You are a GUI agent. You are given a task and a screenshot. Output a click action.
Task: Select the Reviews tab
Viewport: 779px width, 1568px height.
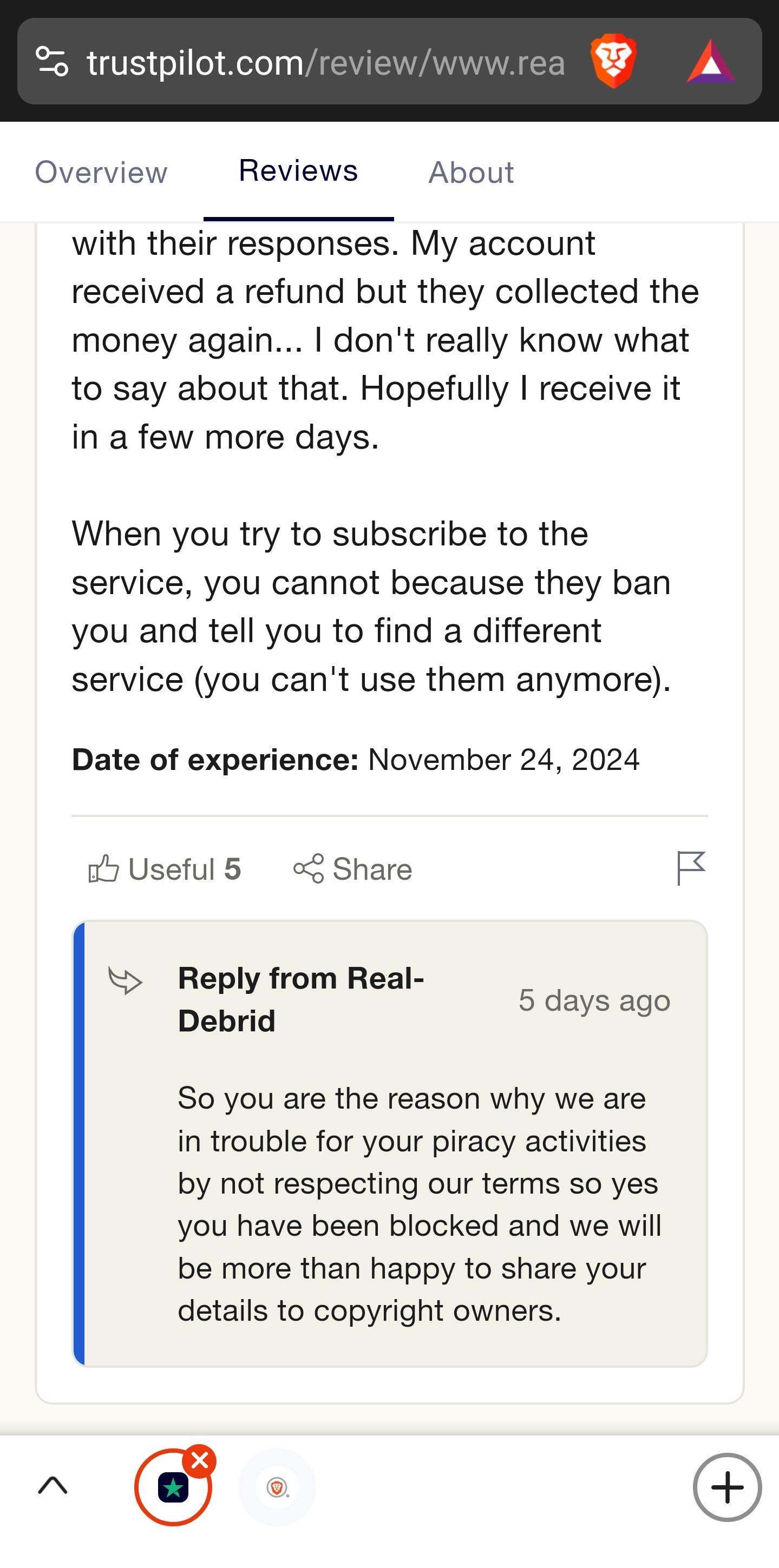pyautogui.click(x=298, y=171)
